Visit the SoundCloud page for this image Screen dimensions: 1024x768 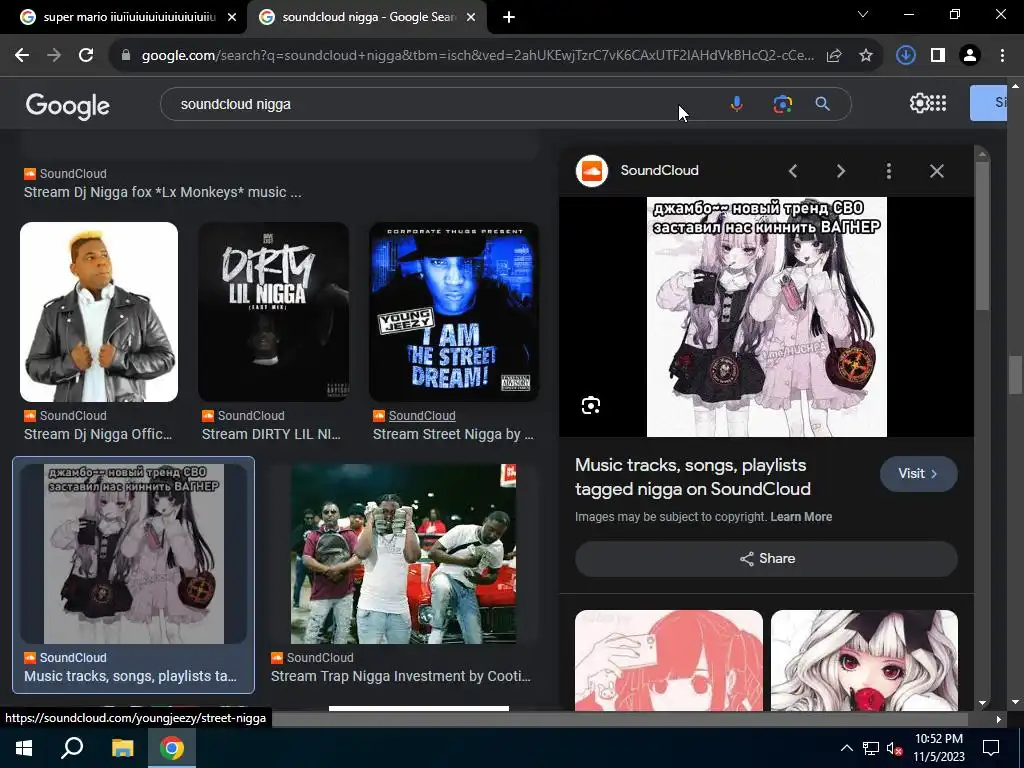(918, 473)
